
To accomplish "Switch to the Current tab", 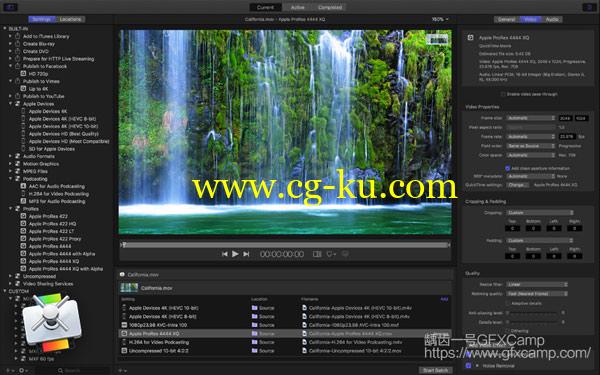I will [265, 7].
